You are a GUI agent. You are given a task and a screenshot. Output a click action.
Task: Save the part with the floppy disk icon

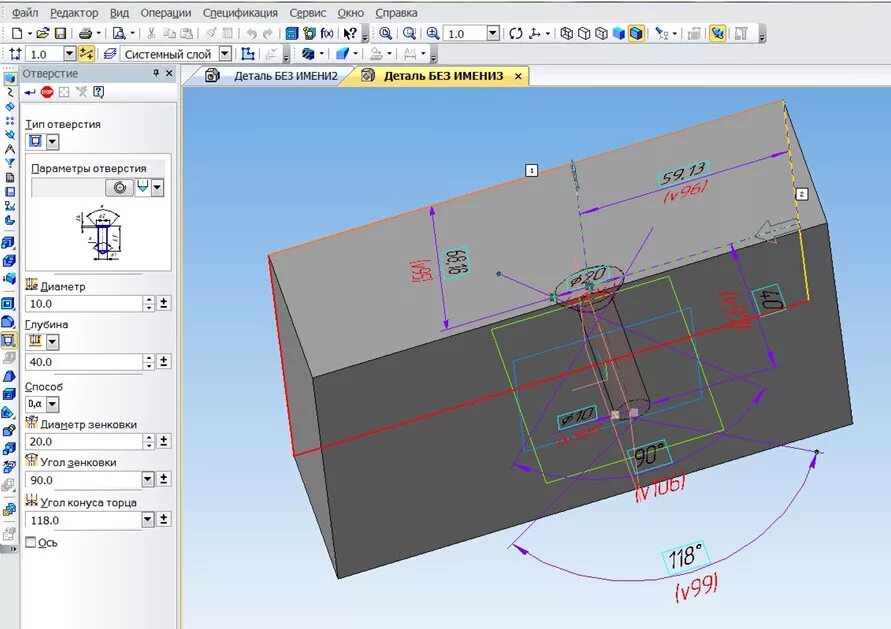point(60,34)
